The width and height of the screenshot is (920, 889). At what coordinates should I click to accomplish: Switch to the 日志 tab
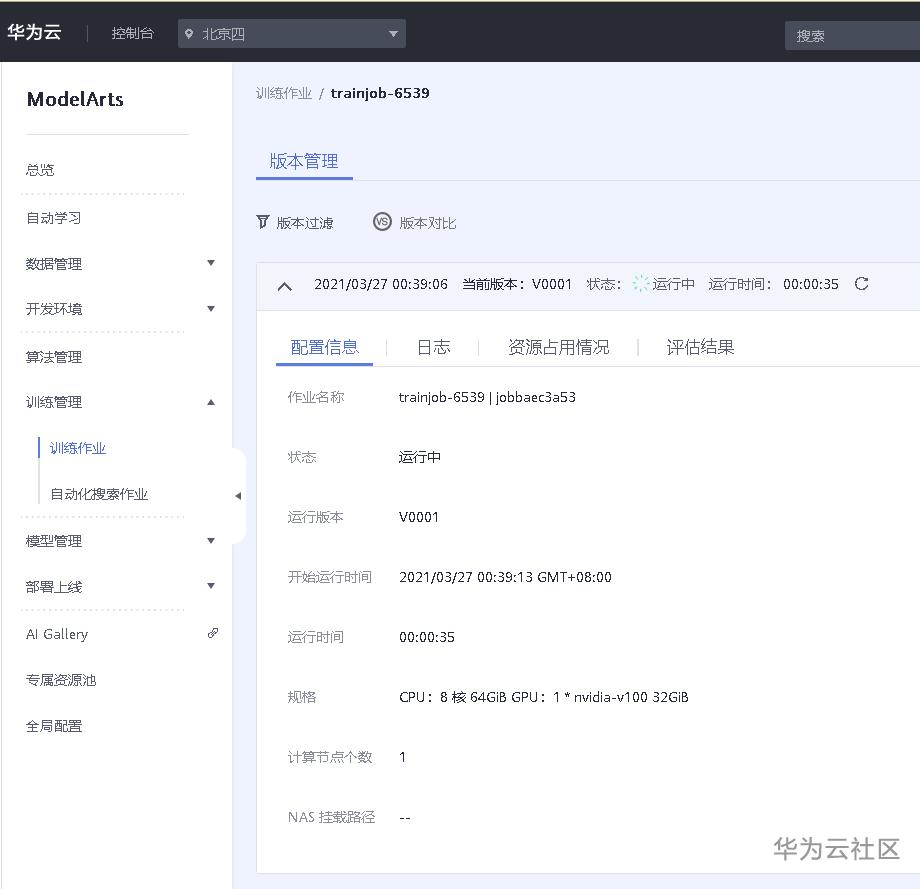click(434, 347)
